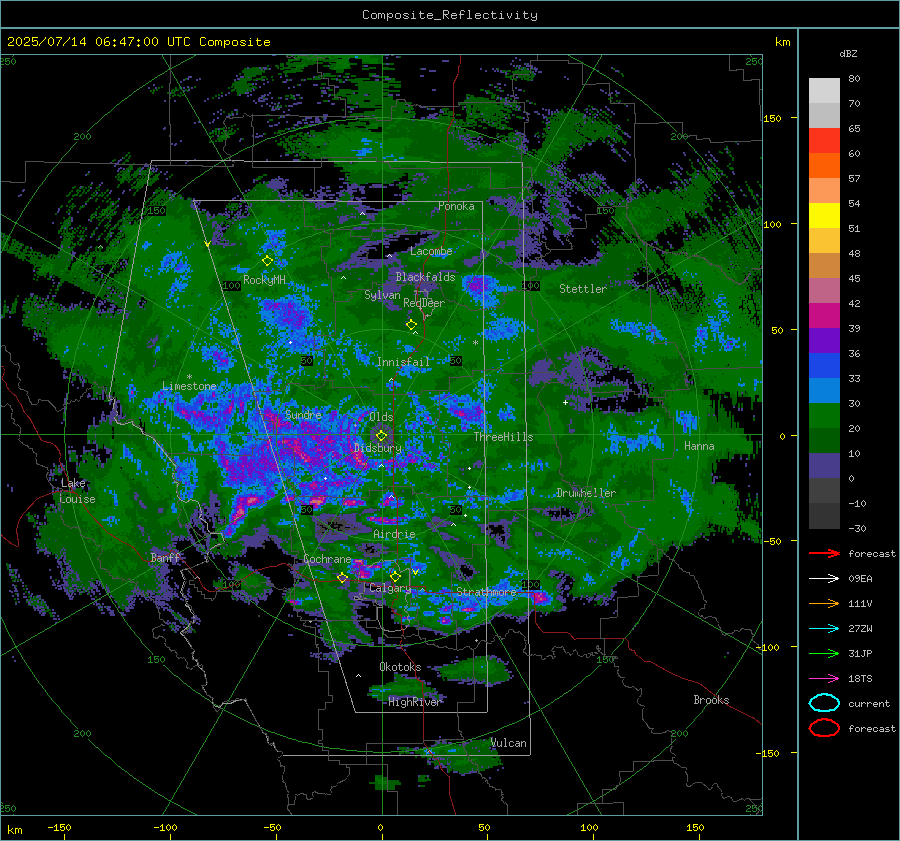Click the Strathmore city label
Viewport: 900px width, 841px height.
pyautogui.click(x=486, y=591)
